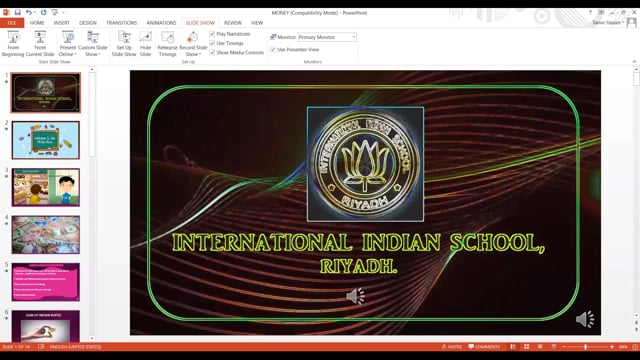This screenshot has width=640, height=360.
Task: Click Save icon in quick access toolbar
Action: (x=18, y=13)
